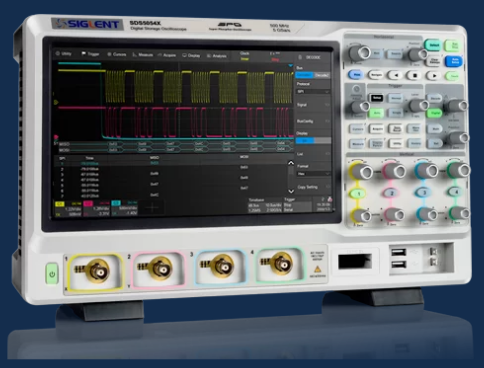Open the on-screen Acquire menu
This screenshot has height=368, width=484.
[167, 55]
